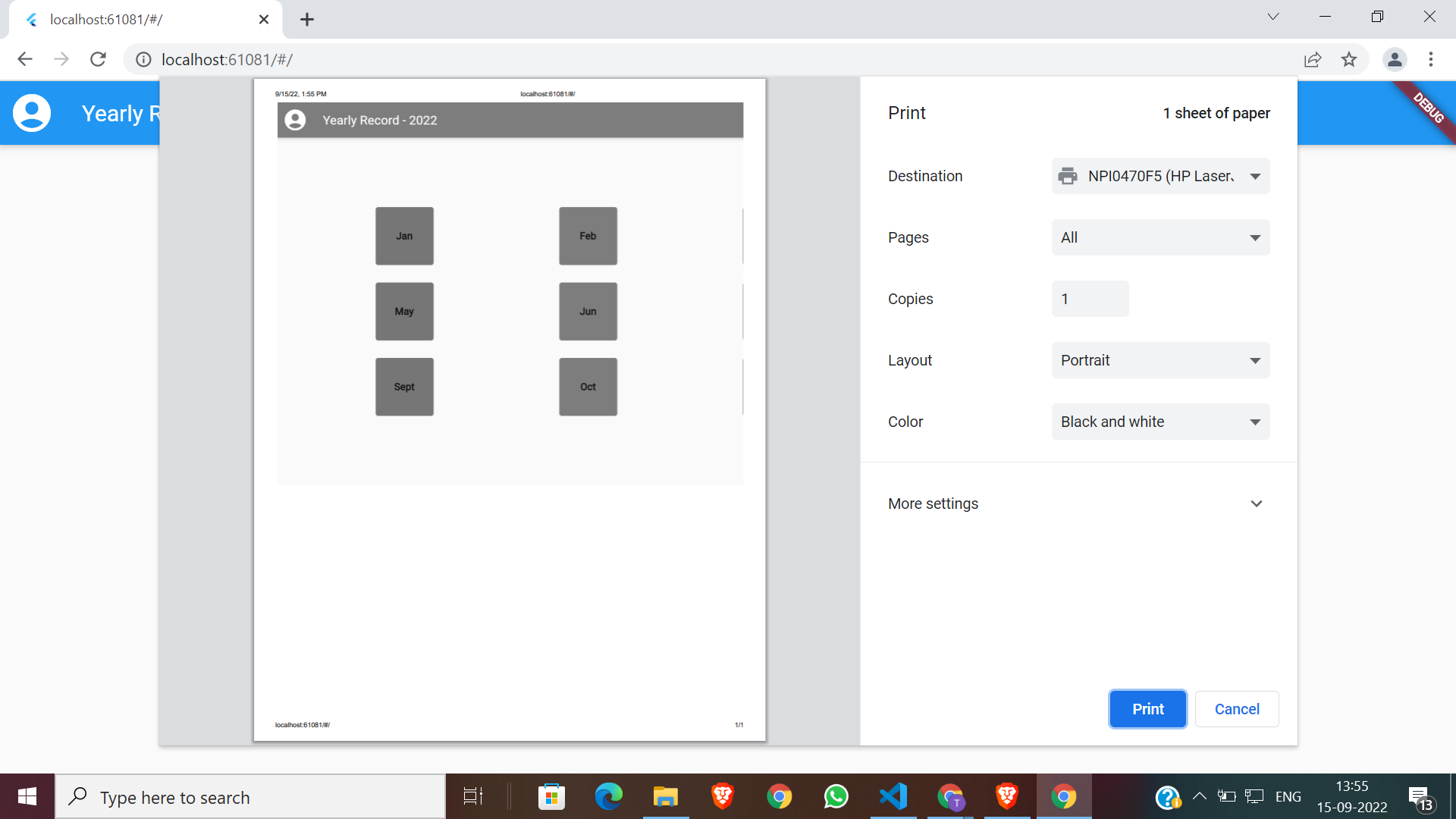The width and height of the screenshot is (1456, 819).
Task: Open the Color dropdown
Action: pyautogui.click(x=1160, y=422)
